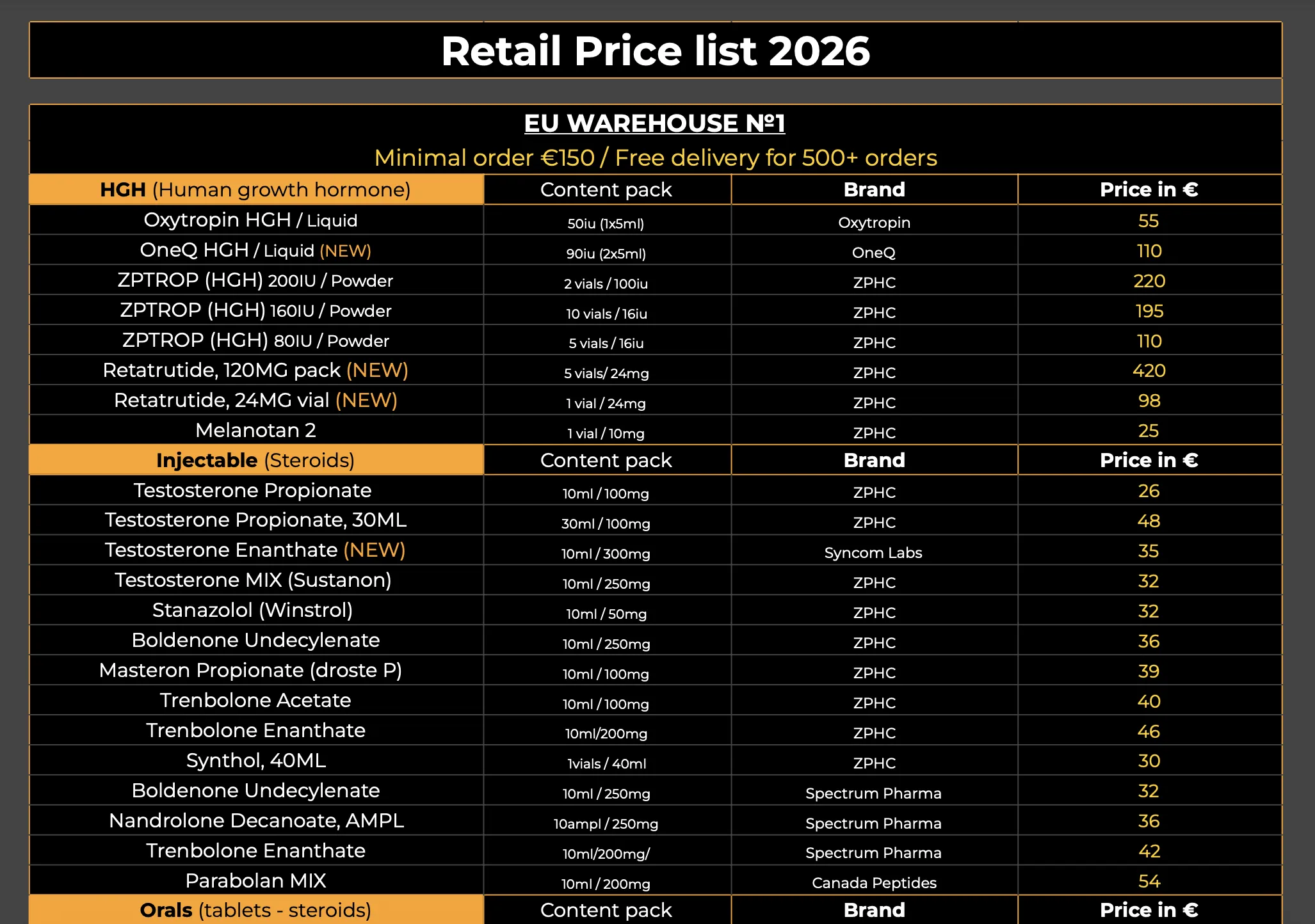Click the price '25' for Melanotan 2
The image size is (1315, 924).
click(x=1149, y=431)
